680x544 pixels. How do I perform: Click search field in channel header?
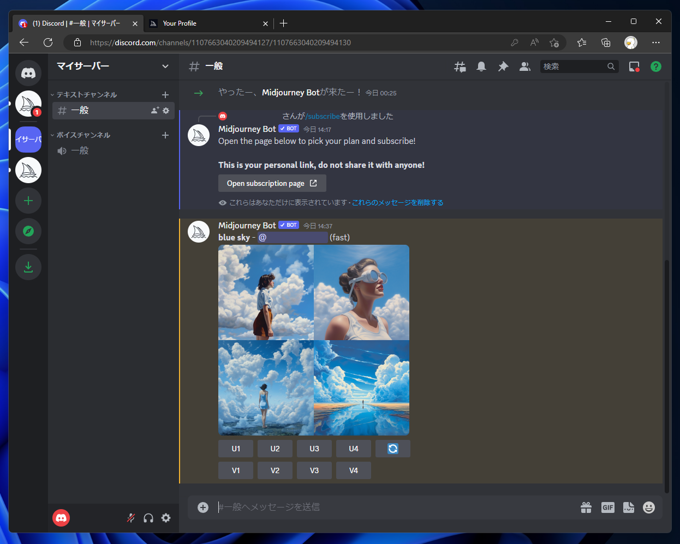click(x=579, y=66)
